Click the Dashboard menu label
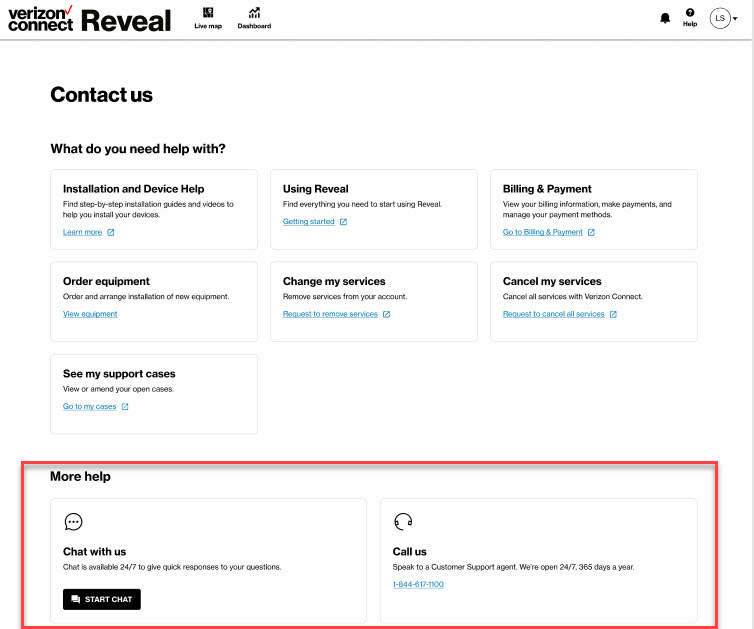 coord(254,26)
